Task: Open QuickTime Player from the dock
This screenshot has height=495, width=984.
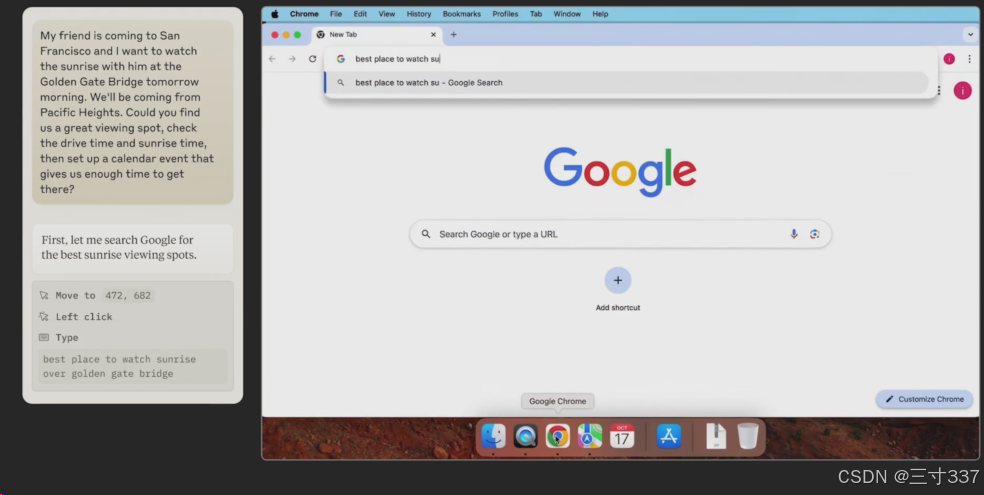Action: tap(525, 436)
